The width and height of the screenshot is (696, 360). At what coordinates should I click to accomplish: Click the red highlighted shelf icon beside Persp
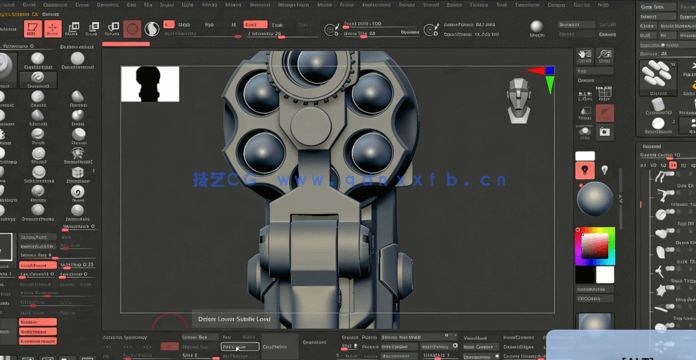coord(605,113)
